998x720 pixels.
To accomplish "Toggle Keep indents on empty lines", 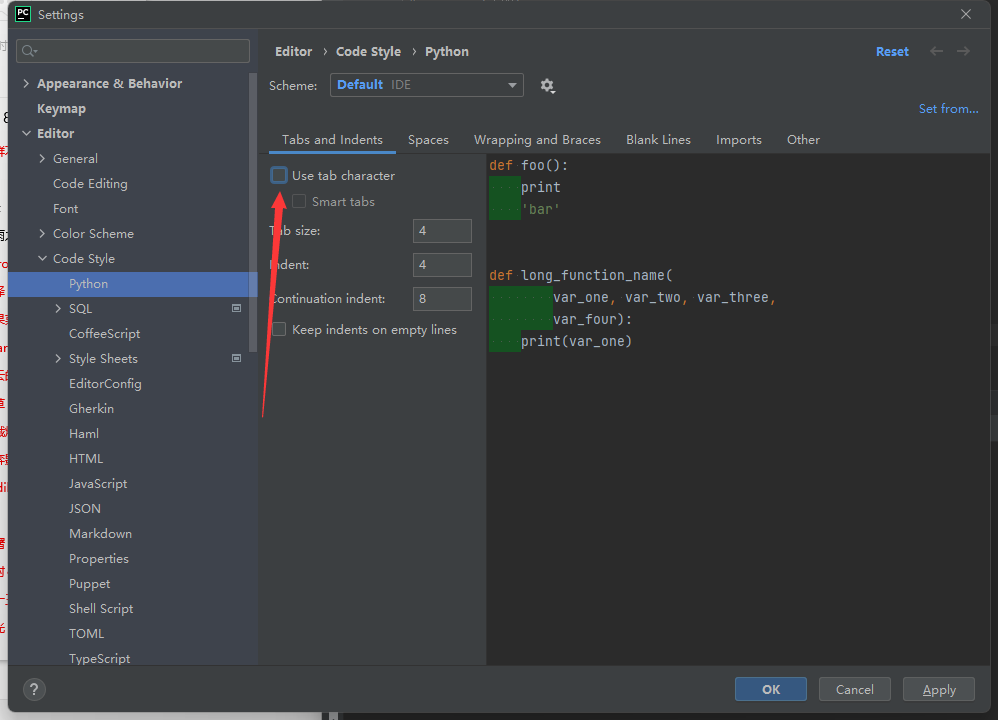I will click(279, 330).
